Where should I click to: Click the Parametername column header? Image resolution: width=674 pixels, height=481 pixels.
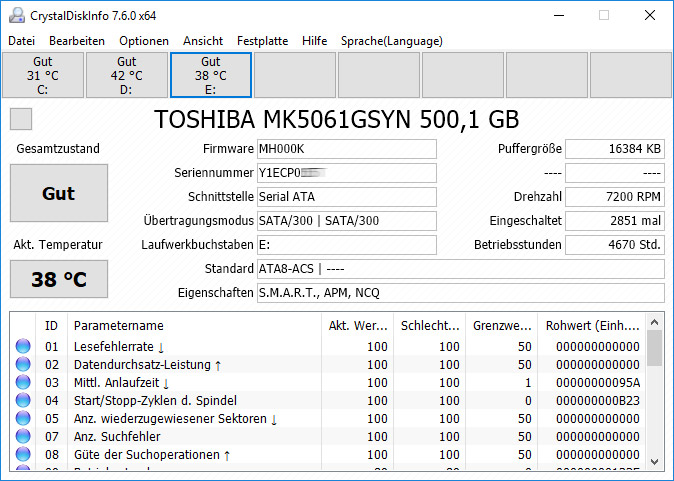tap(194, 325)
